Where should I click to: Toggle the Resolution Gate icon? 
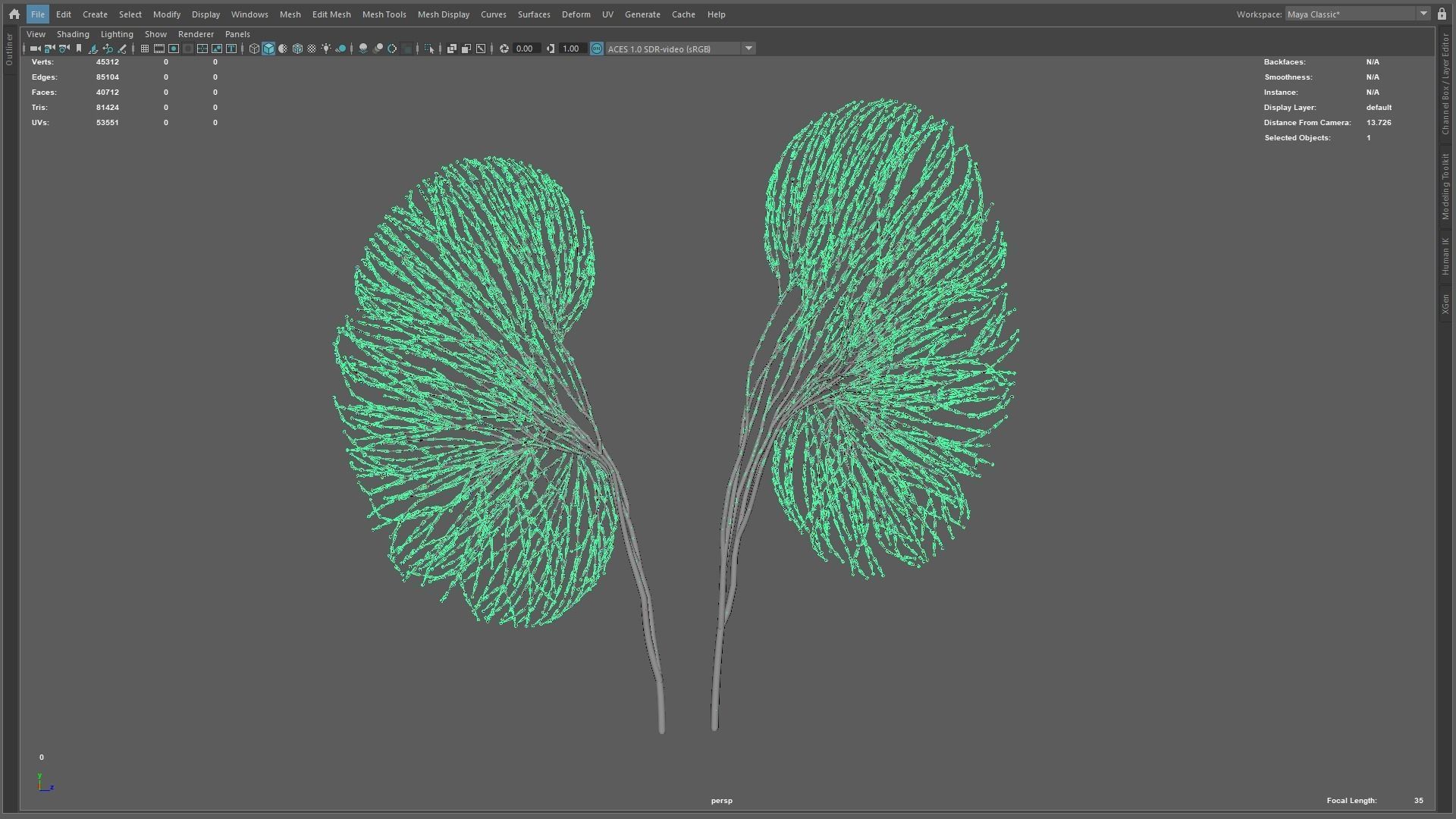174,49
